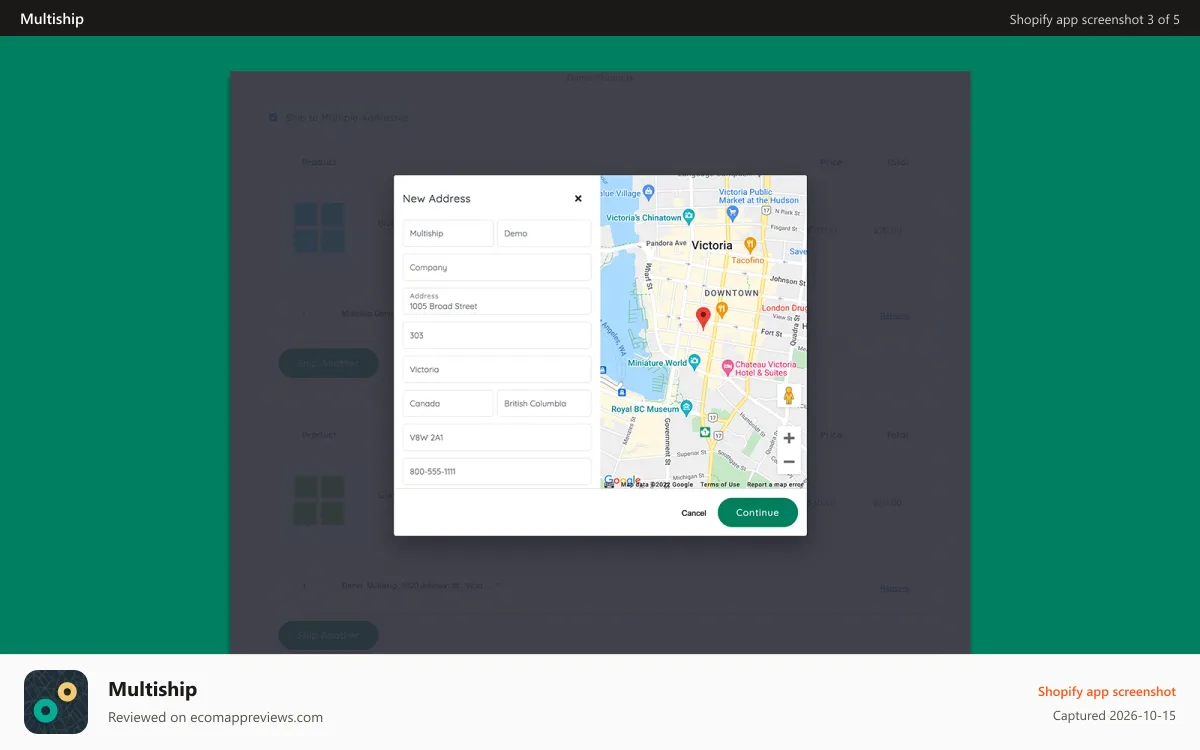
Task: Click Report a map error link
Action: (x=775, y=484)
